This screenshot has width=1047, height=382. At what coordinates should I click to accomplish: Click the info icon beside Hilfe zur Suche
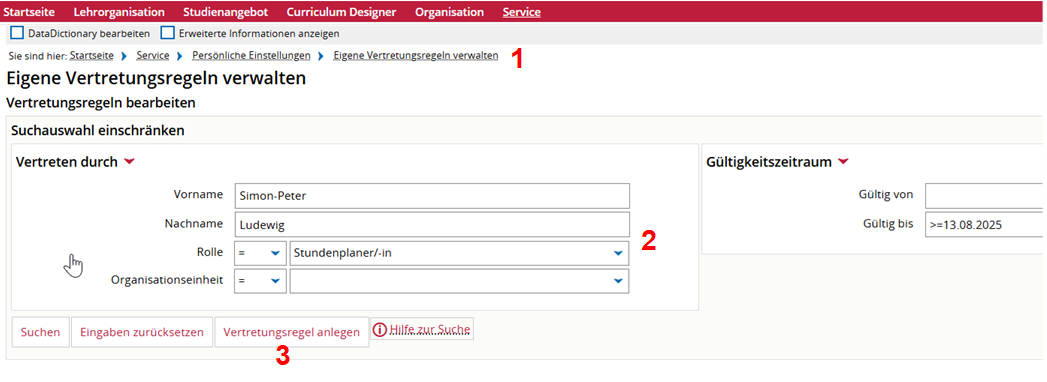pyautogui.click(x=380, y=329)
